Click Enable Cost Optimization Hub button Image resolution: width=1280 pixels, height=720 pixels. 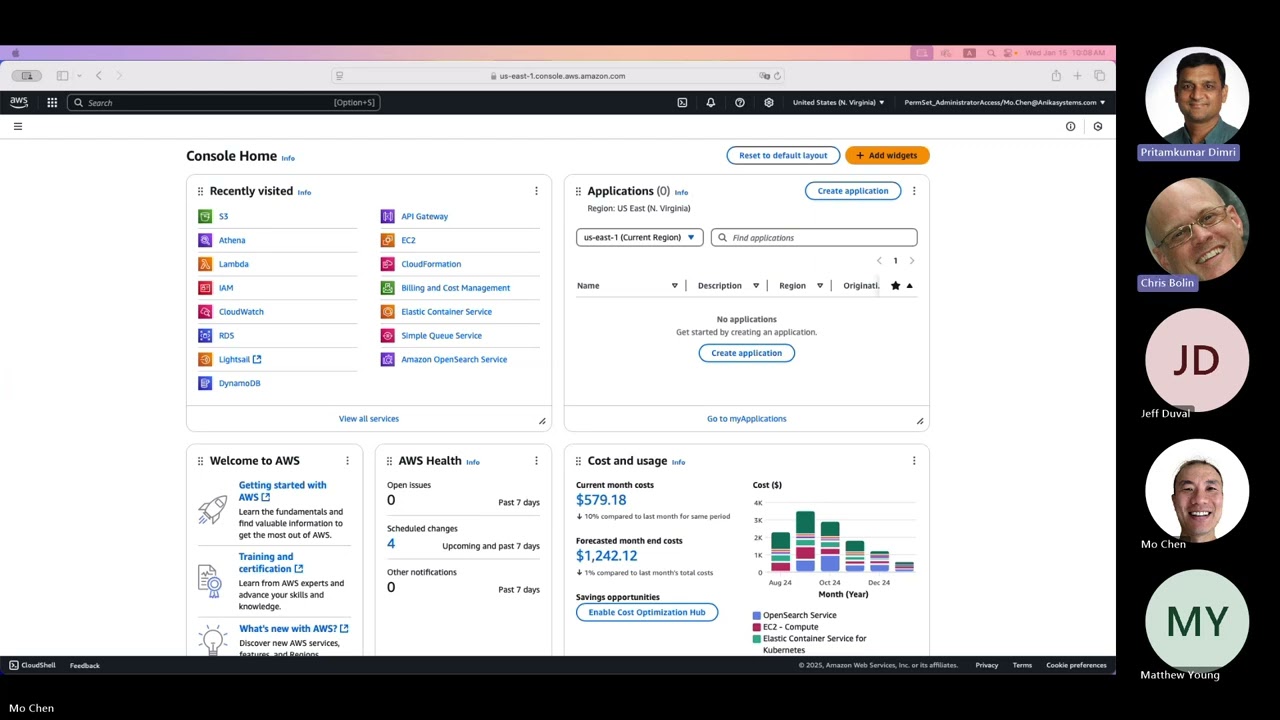647,612
